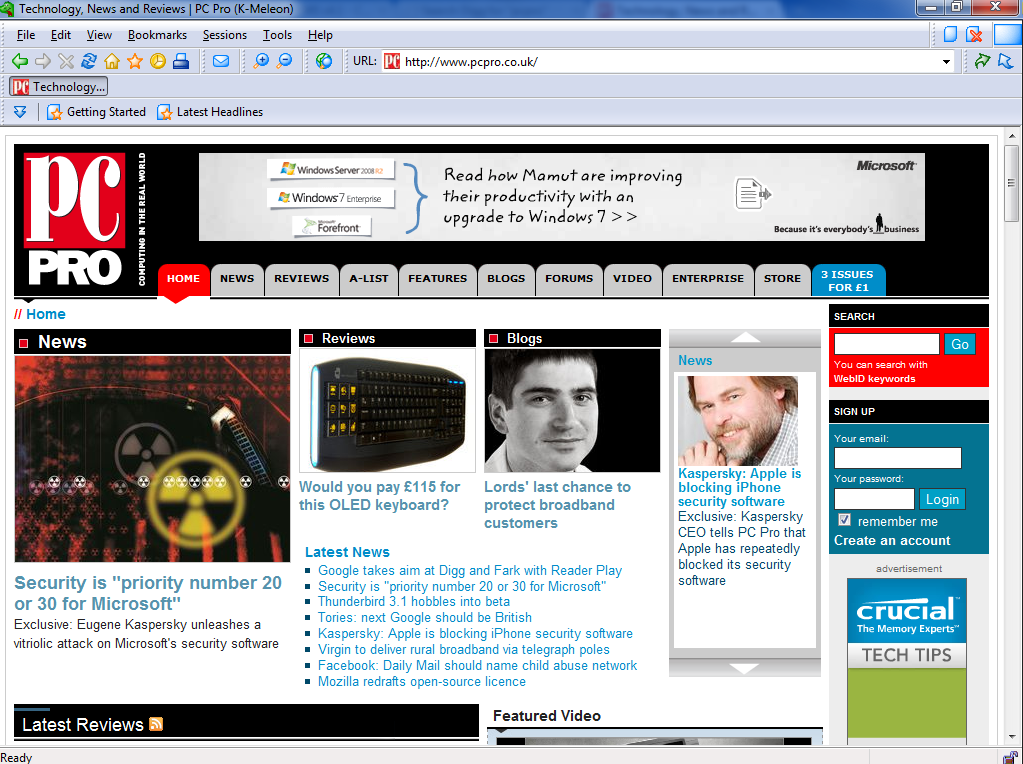
Task: Click the status bar security icon
Action: (1011, 757)
